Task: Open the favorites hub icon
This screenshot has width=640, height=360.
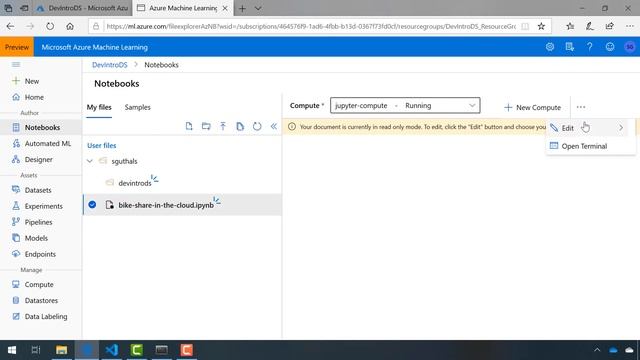Action: [570, 26]
